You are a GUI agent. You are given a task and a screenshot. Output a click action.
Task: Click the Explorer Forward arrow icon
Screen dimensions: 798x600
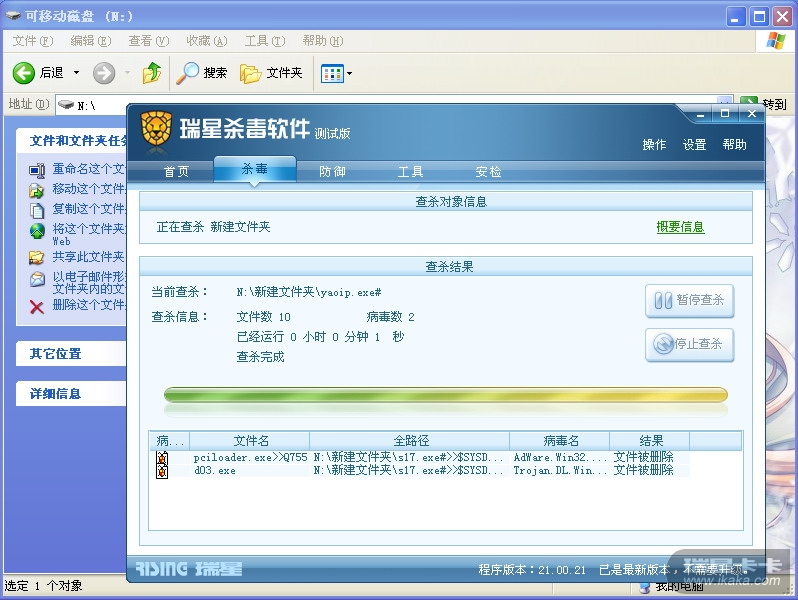coord(104,73)
